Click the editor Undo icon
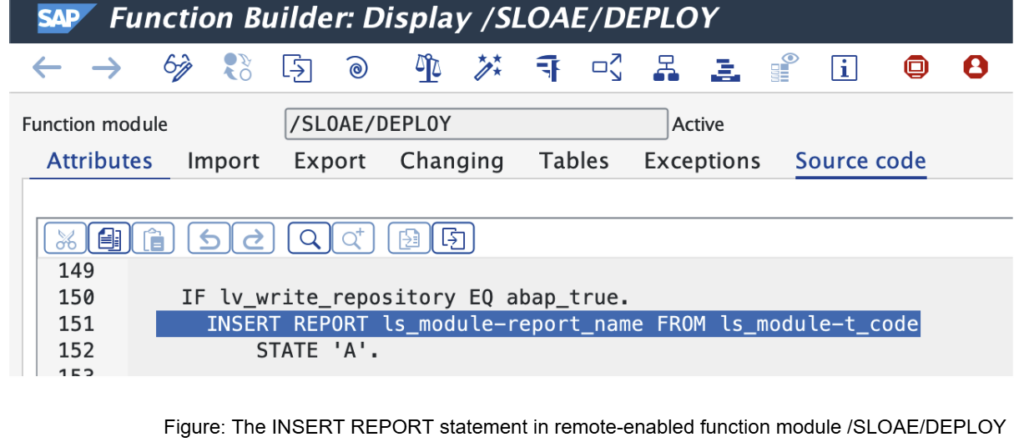 click(209, 238)
